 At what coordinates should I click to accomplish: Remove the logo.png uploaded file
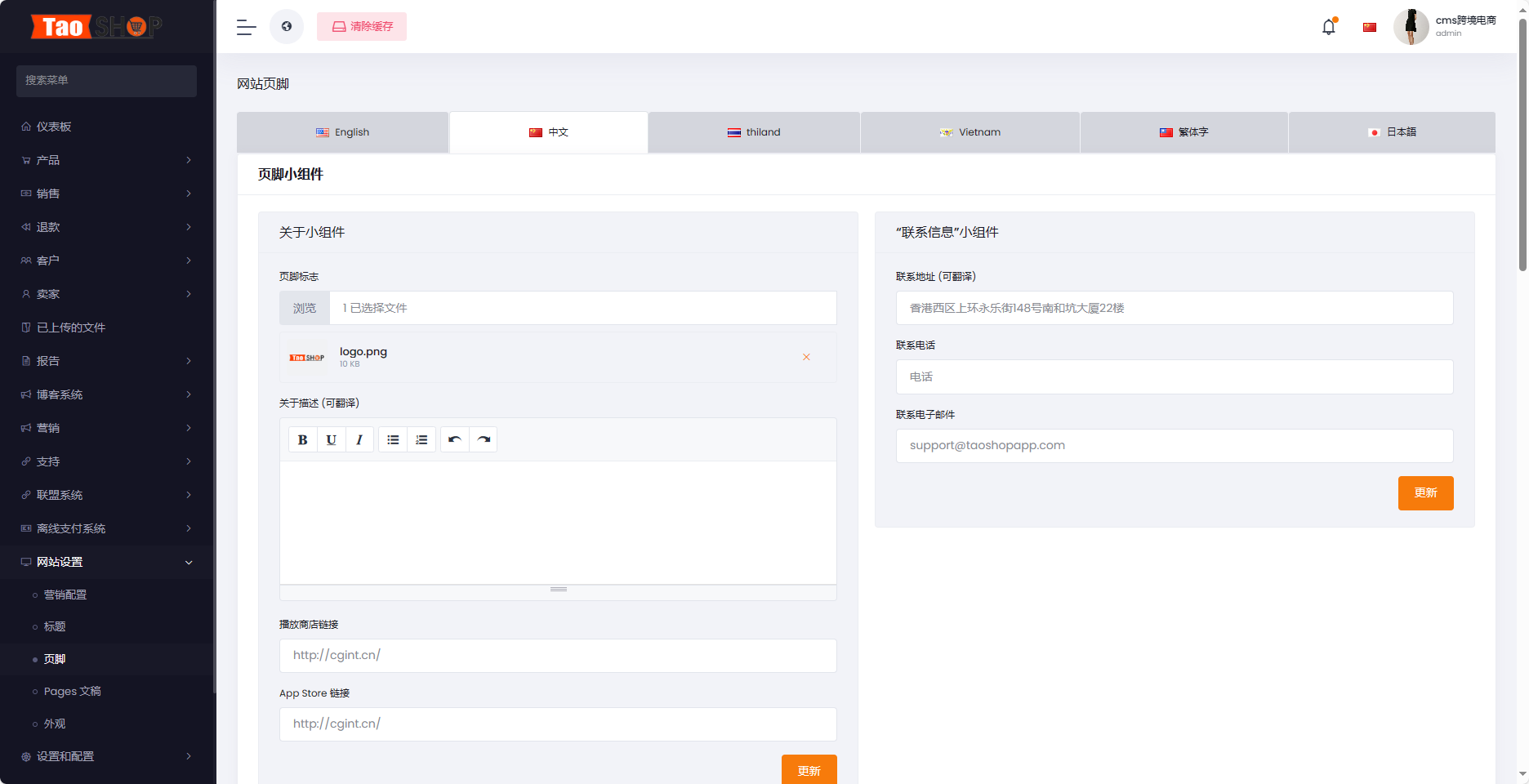pos(806,357)
